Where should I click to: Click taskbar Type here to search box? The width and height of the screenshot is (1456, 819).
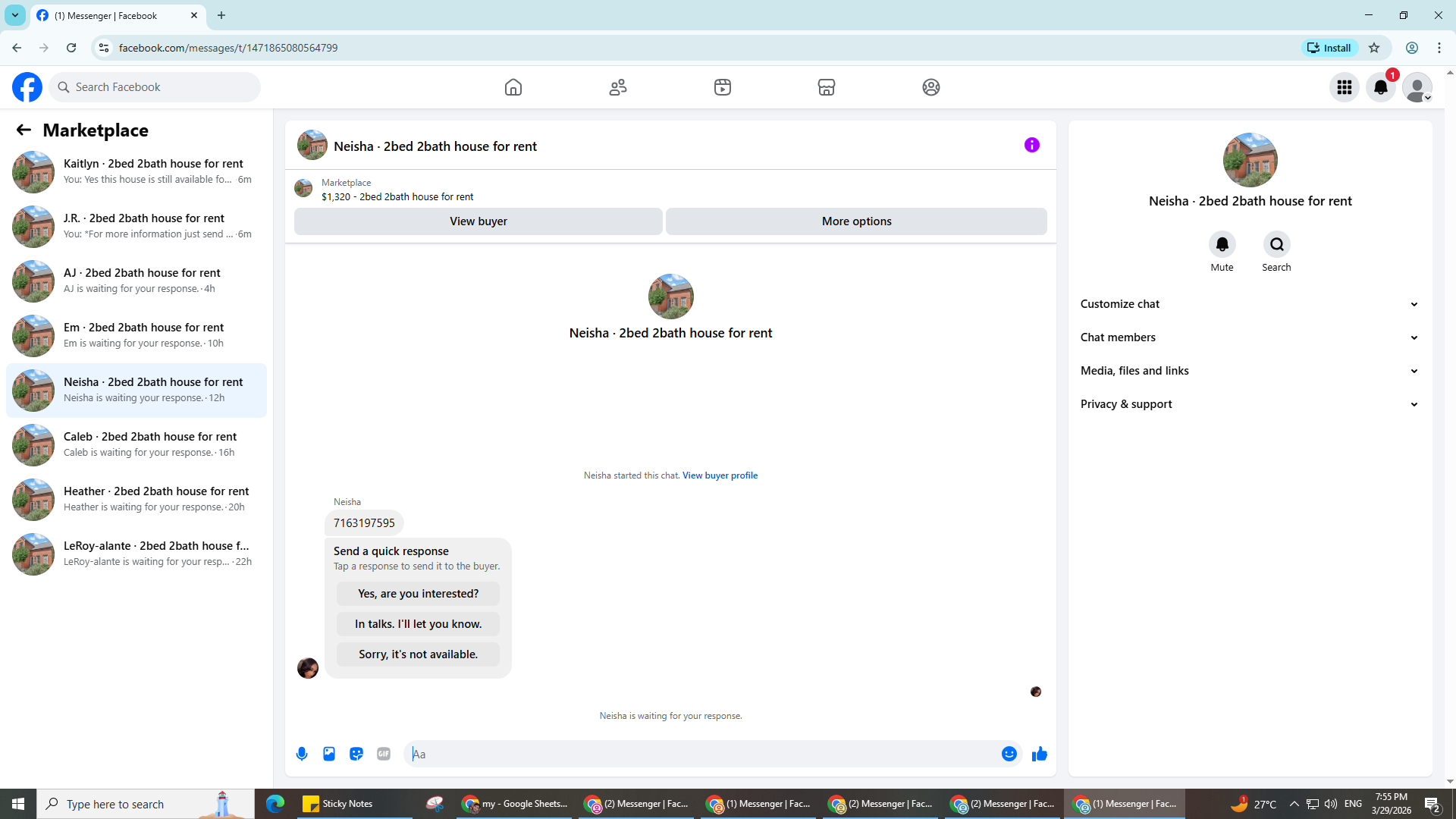[146, 804]
